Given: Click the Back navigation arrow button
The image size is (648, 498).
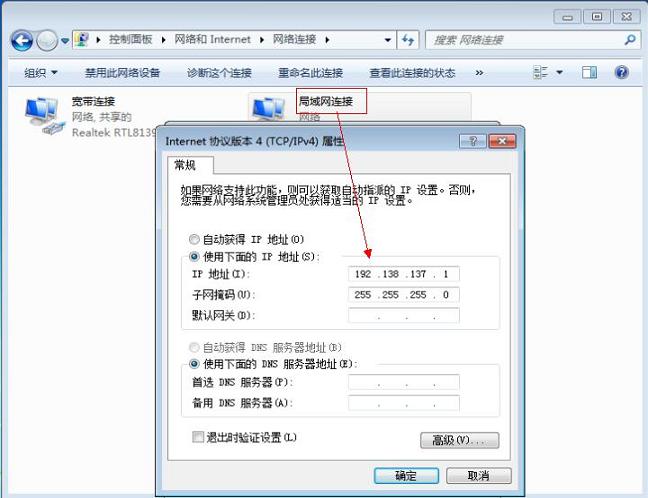Looking at the screenshot, I should (22, 40).
